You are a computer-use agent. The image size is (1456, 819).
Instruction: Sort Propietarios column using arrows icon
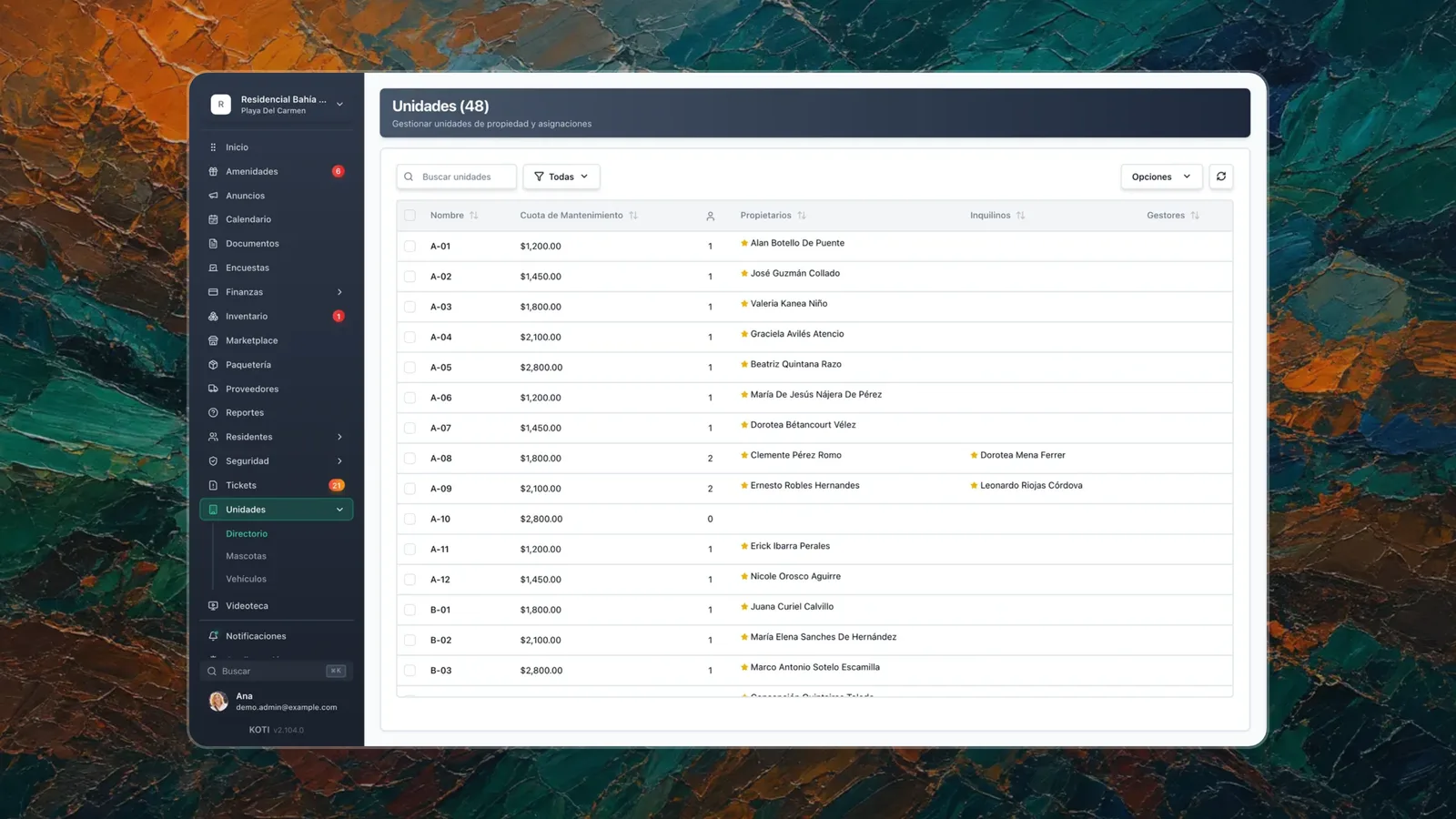tap(802, 216)
